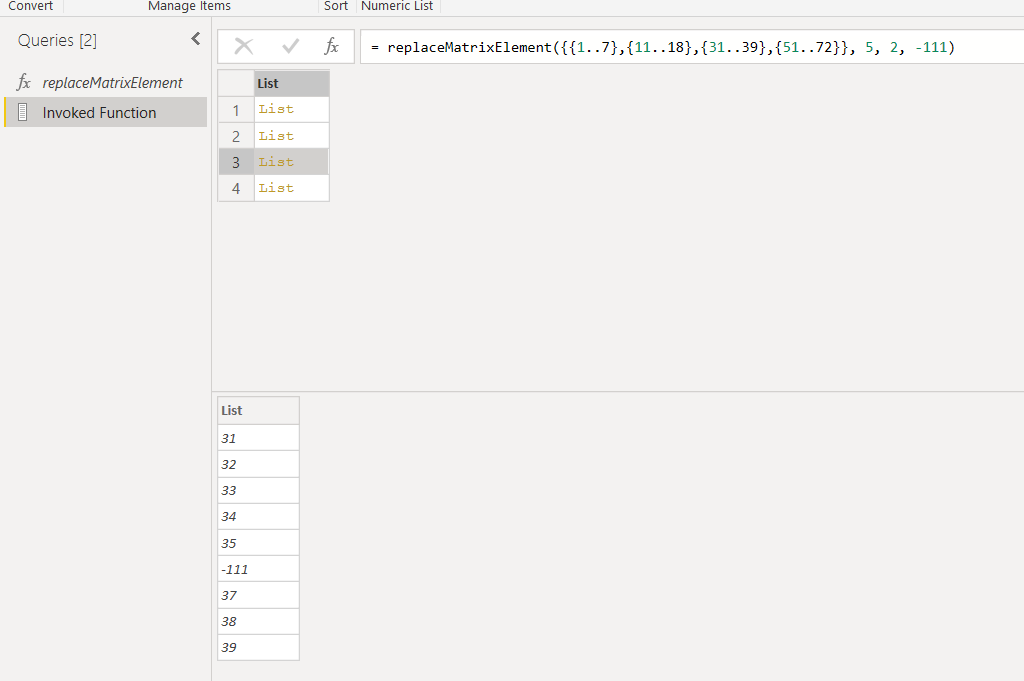The height and width of the screenshot is (681, 1024).
Task: Select the Invoked Function query
Action: pyautogui.click(x=106, y=112)
